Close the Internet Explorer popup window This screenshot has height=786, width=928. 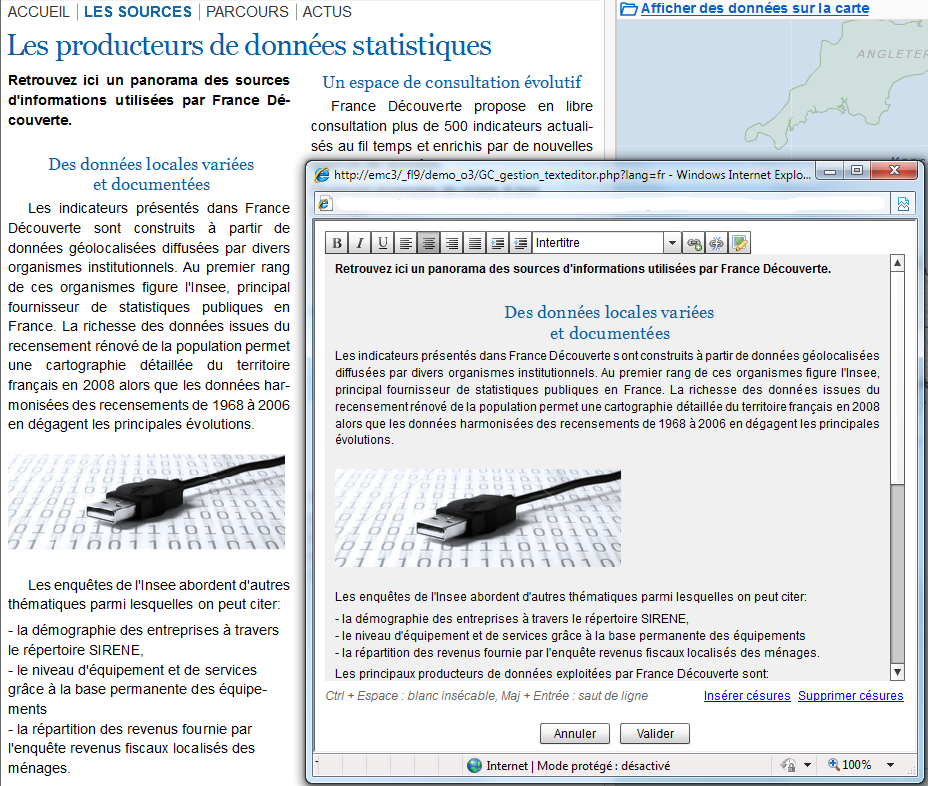(x=894, y=171)
